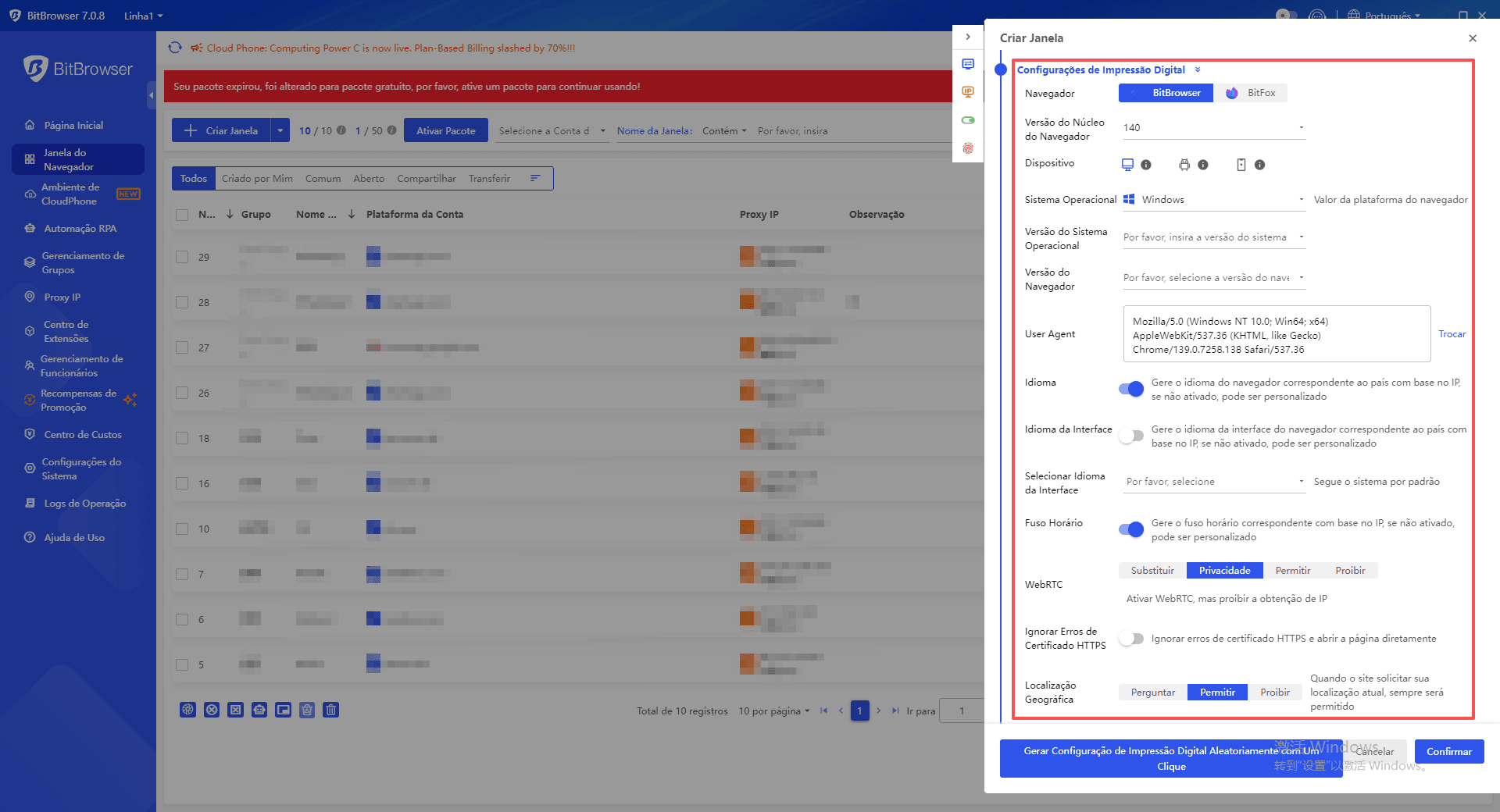Disable the Idioma auto-language toggle

pos(1131,389)
